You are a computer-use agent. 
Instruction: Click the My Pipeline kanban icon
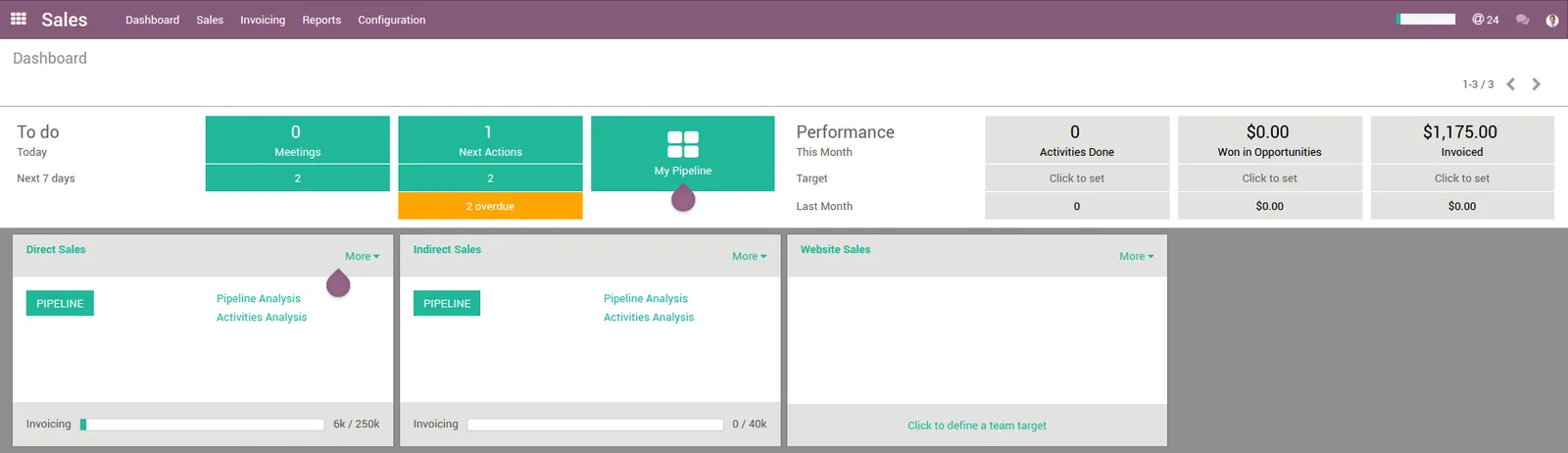click(683, 144)
